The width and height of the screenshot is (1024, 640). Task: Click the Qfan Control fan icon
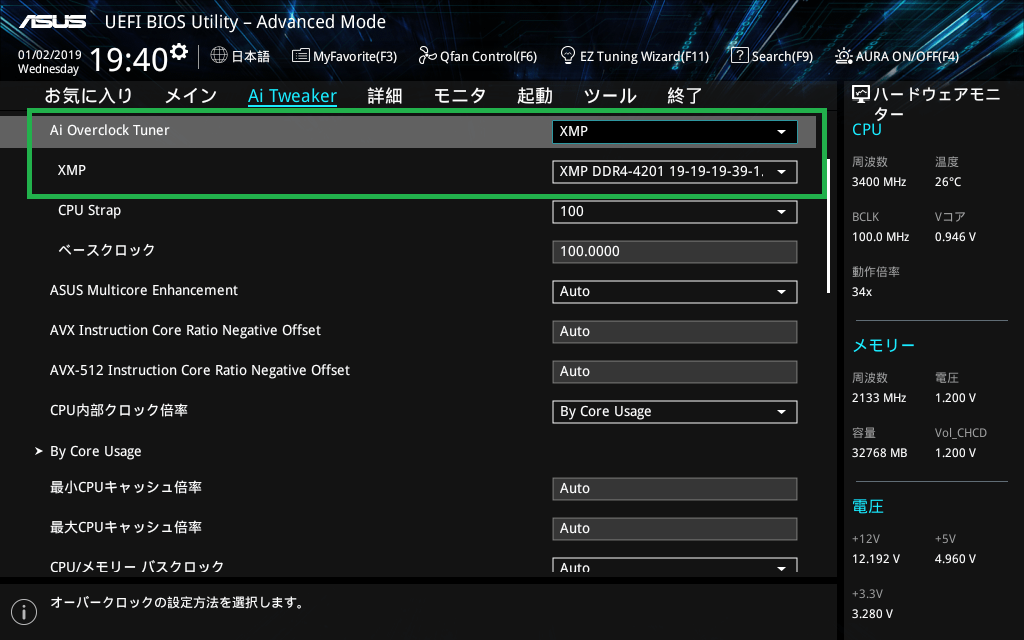point(427,56)
